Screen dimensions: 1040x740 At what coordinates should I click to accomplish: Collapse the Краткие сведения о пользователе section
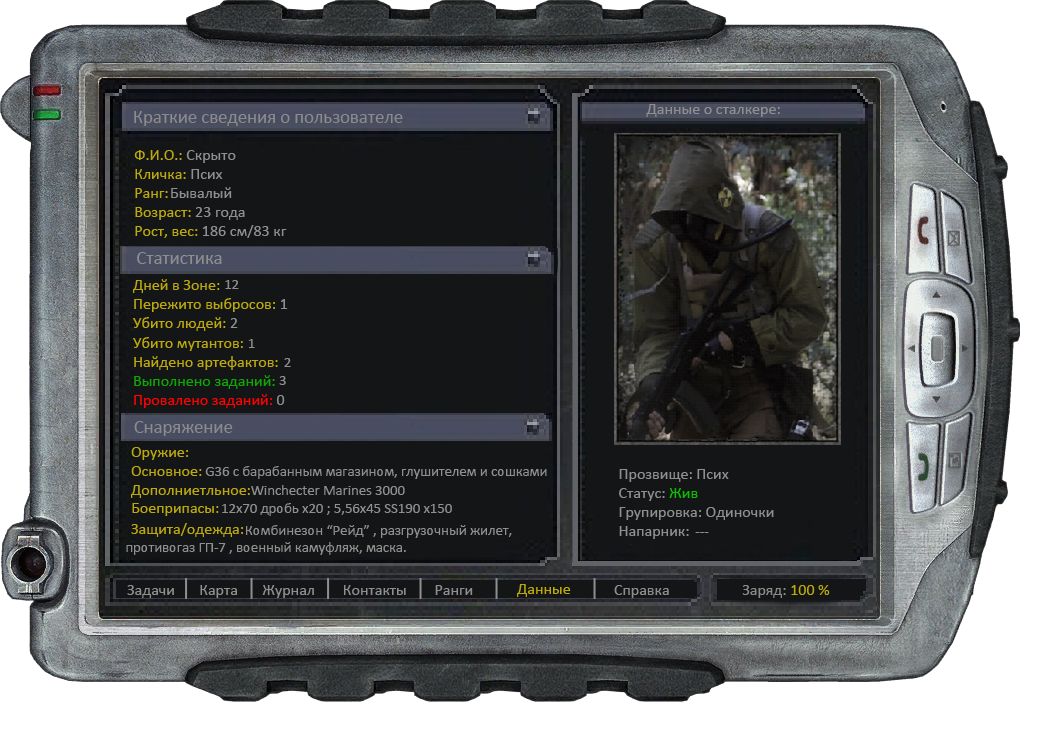tap(535, 117)
